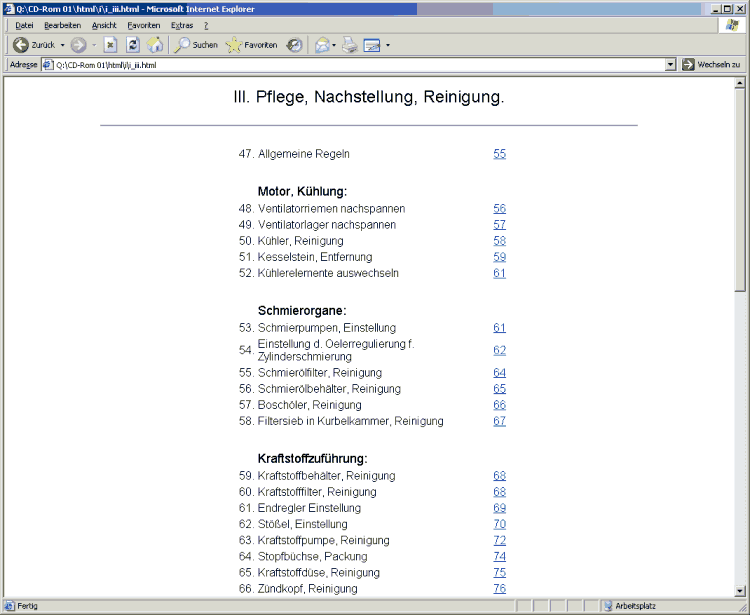Open page link 75 for Kraftstoffdüse, Reinigung

499,573
